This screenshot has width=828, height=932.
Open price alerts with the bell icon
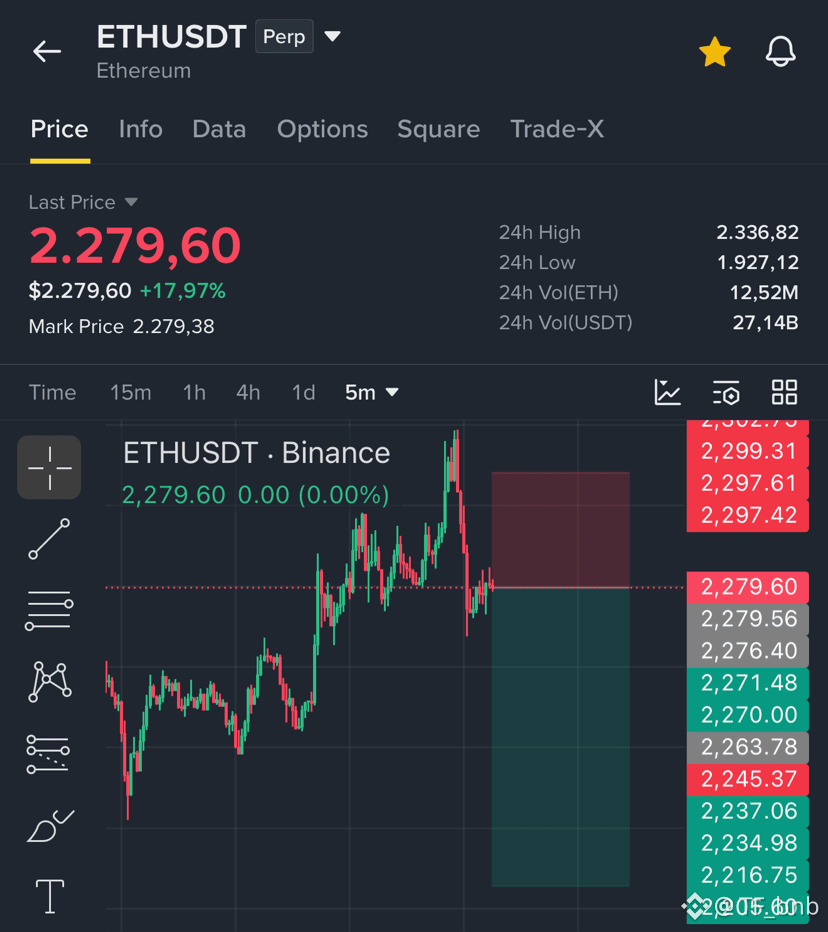point(780,52)
